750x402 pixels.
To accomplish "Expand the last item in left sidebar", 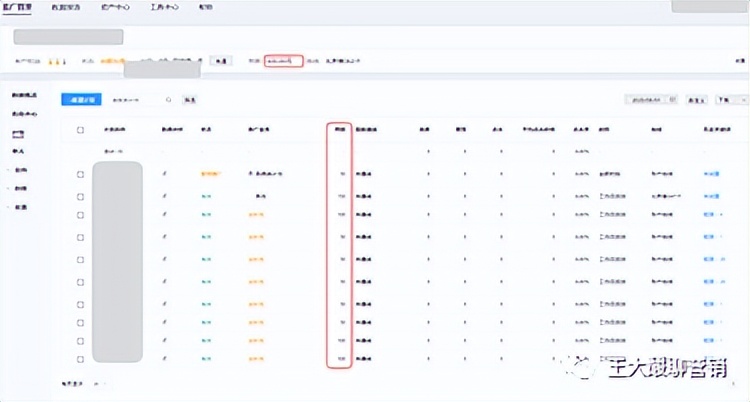I will pos(19,207).
